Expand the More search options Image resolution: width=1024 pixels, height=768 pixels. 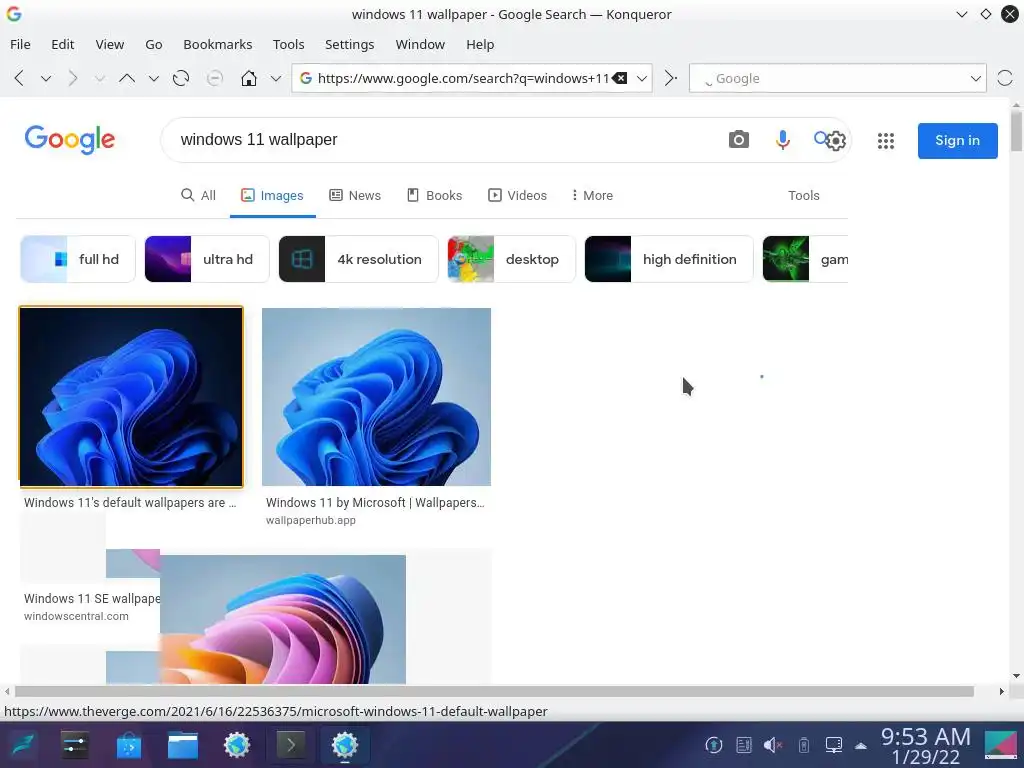coord(592,195)
